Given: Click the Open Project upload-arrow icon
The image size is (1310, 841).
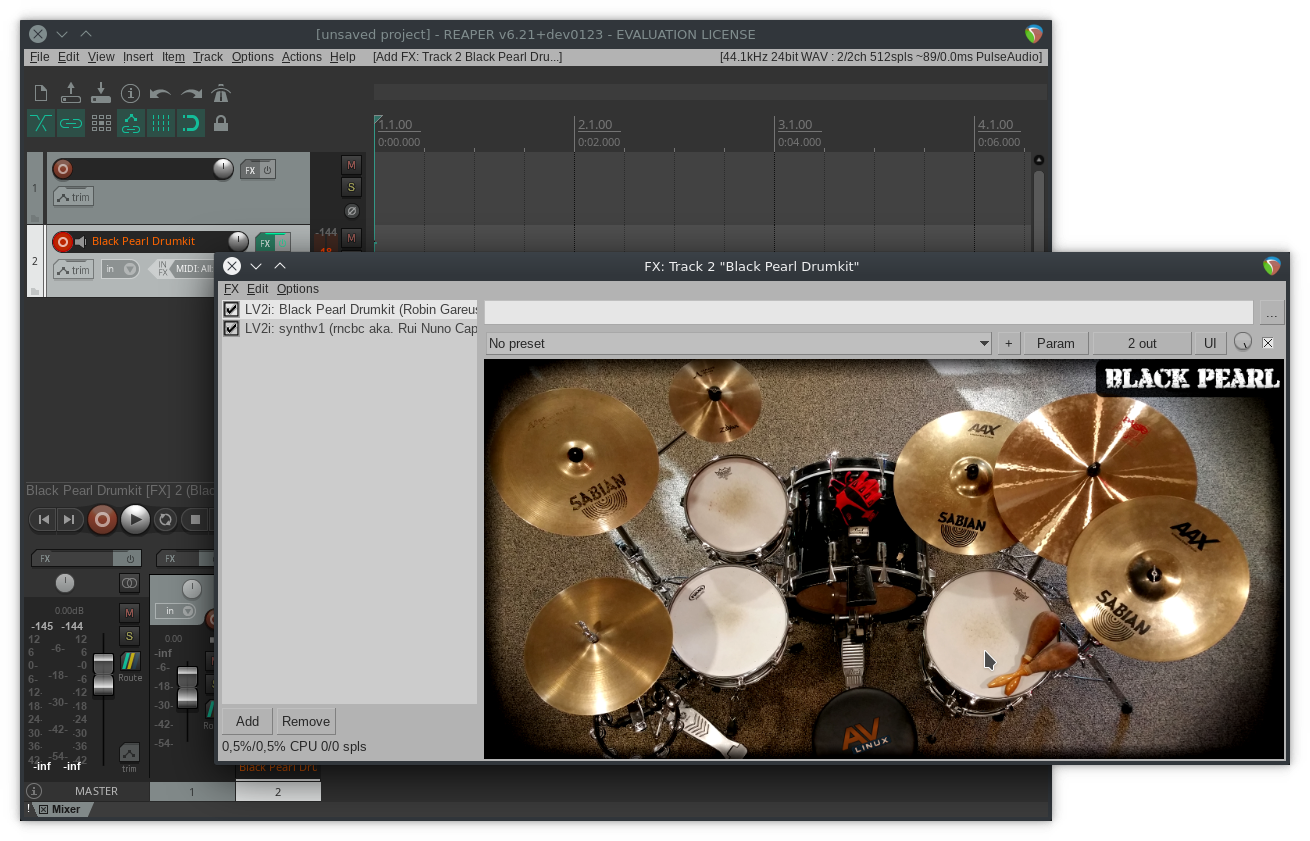Looking at the screenshot, I should (71, 93).
